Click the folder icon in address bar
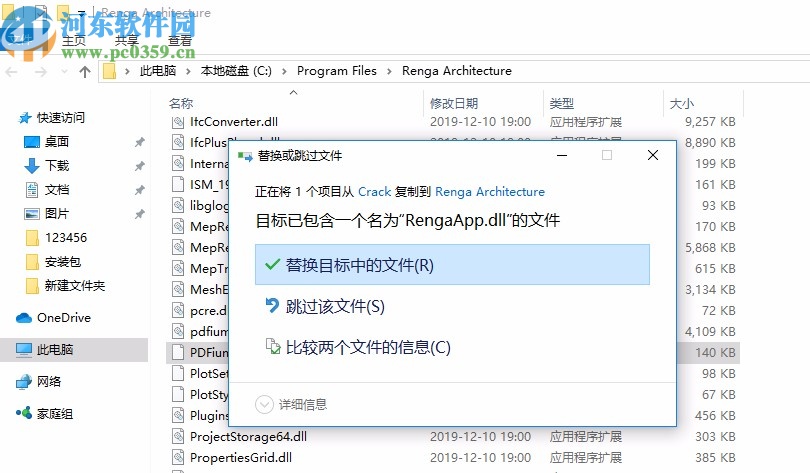Viewport: 810px width, 473px height. [x=110, y=71]
